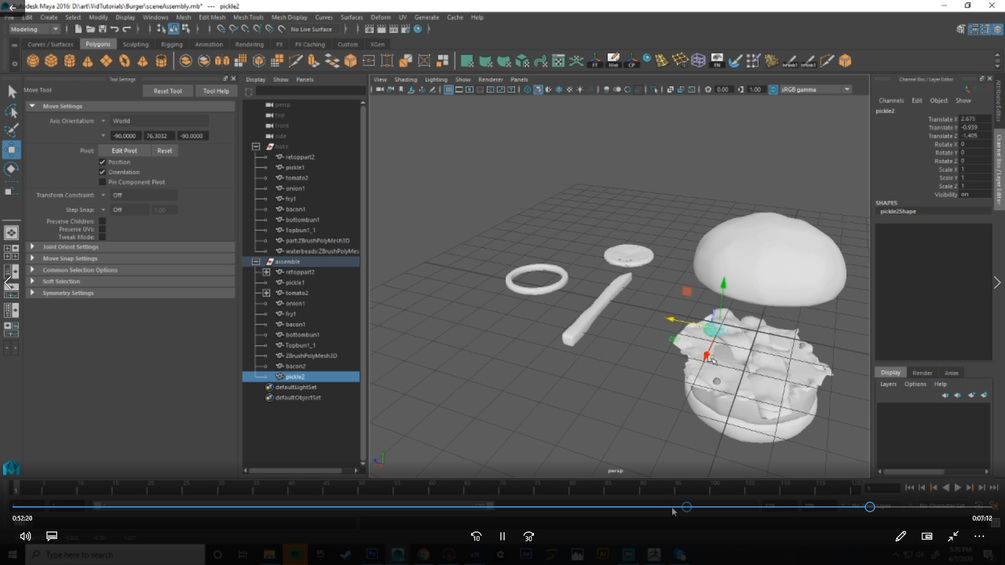The width and height of the screenshot is (1005, 565).
Task: Open the Mesh Tools menu
Action: (248, 17)
